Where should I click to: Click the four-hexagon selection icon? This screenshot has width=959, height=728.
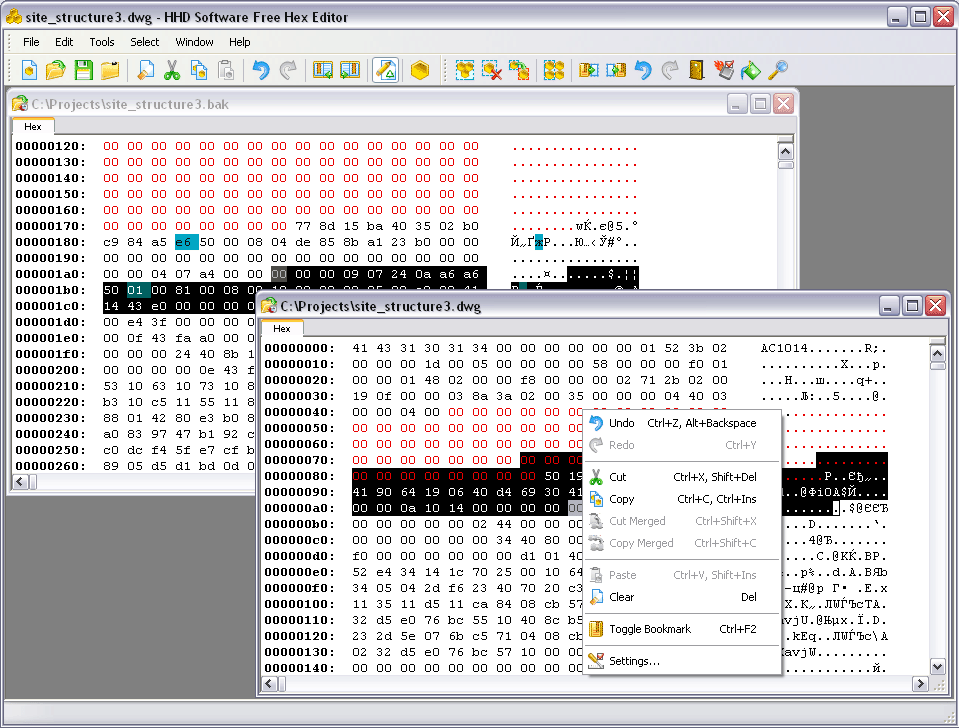(x=554, y=70)
